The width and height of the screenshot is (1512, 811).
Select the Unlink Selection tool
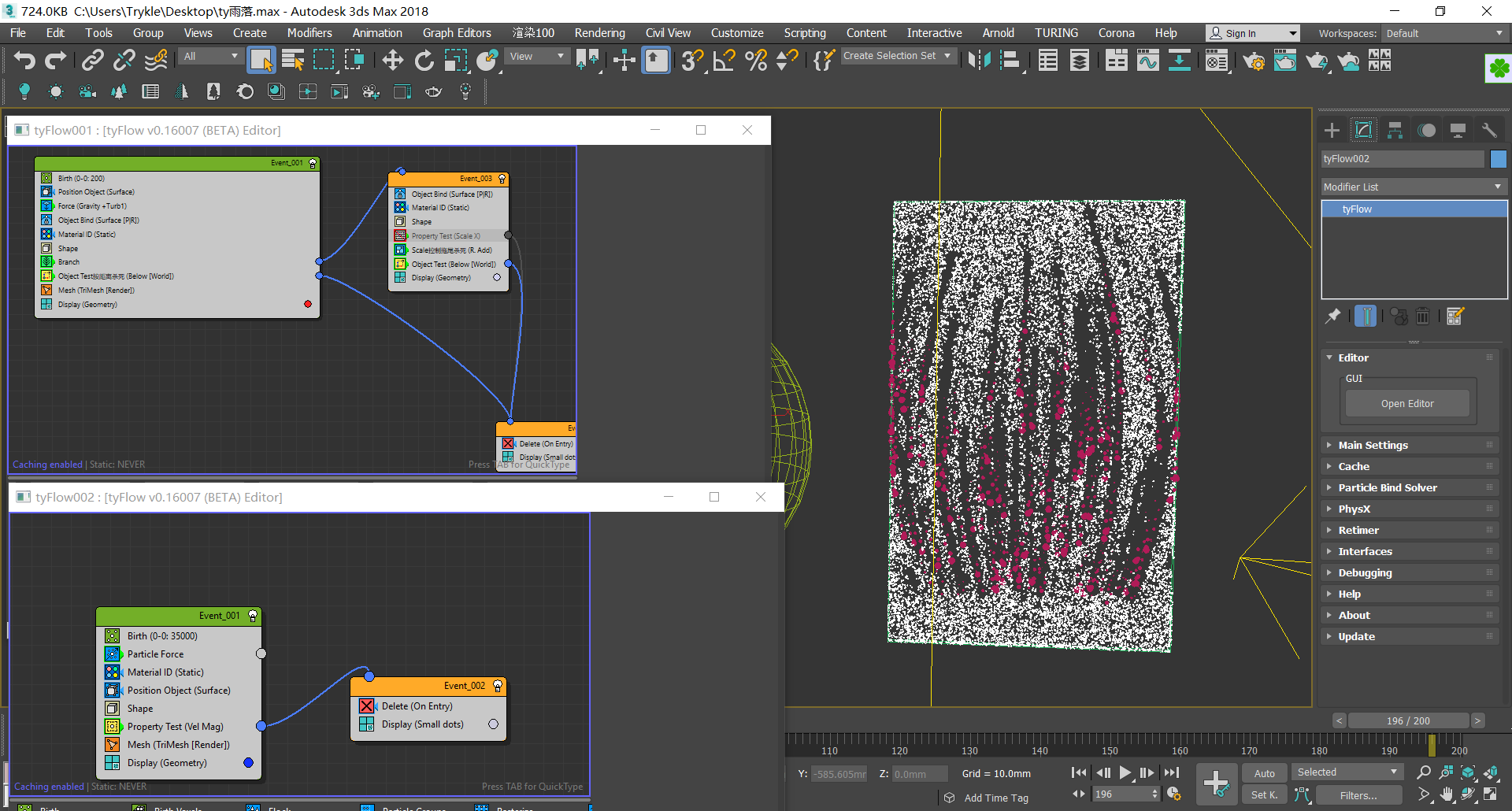click(x=124, y=60)
